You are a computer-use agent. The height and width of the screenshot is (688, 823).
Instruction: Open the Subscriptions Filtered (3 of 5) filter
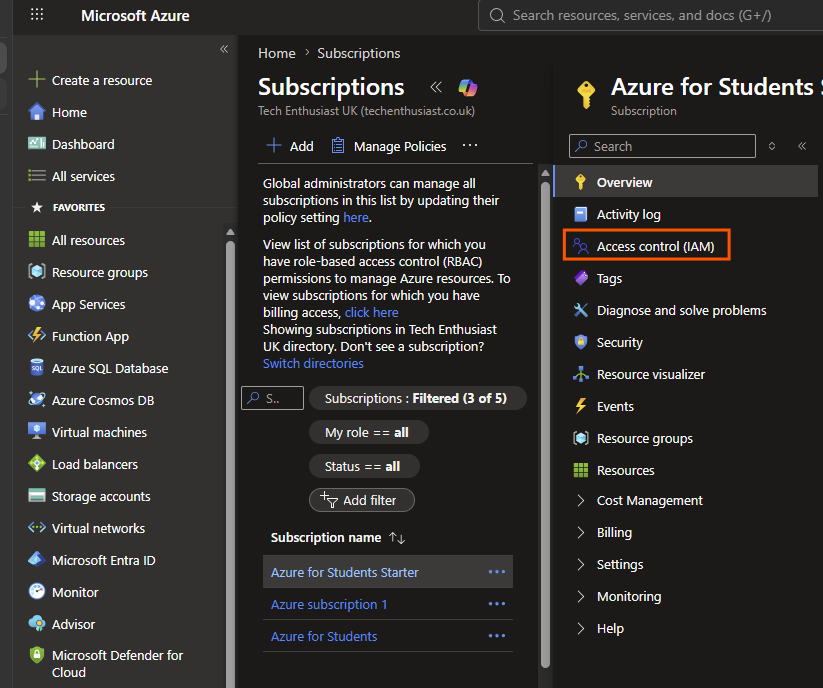[417, 398]
